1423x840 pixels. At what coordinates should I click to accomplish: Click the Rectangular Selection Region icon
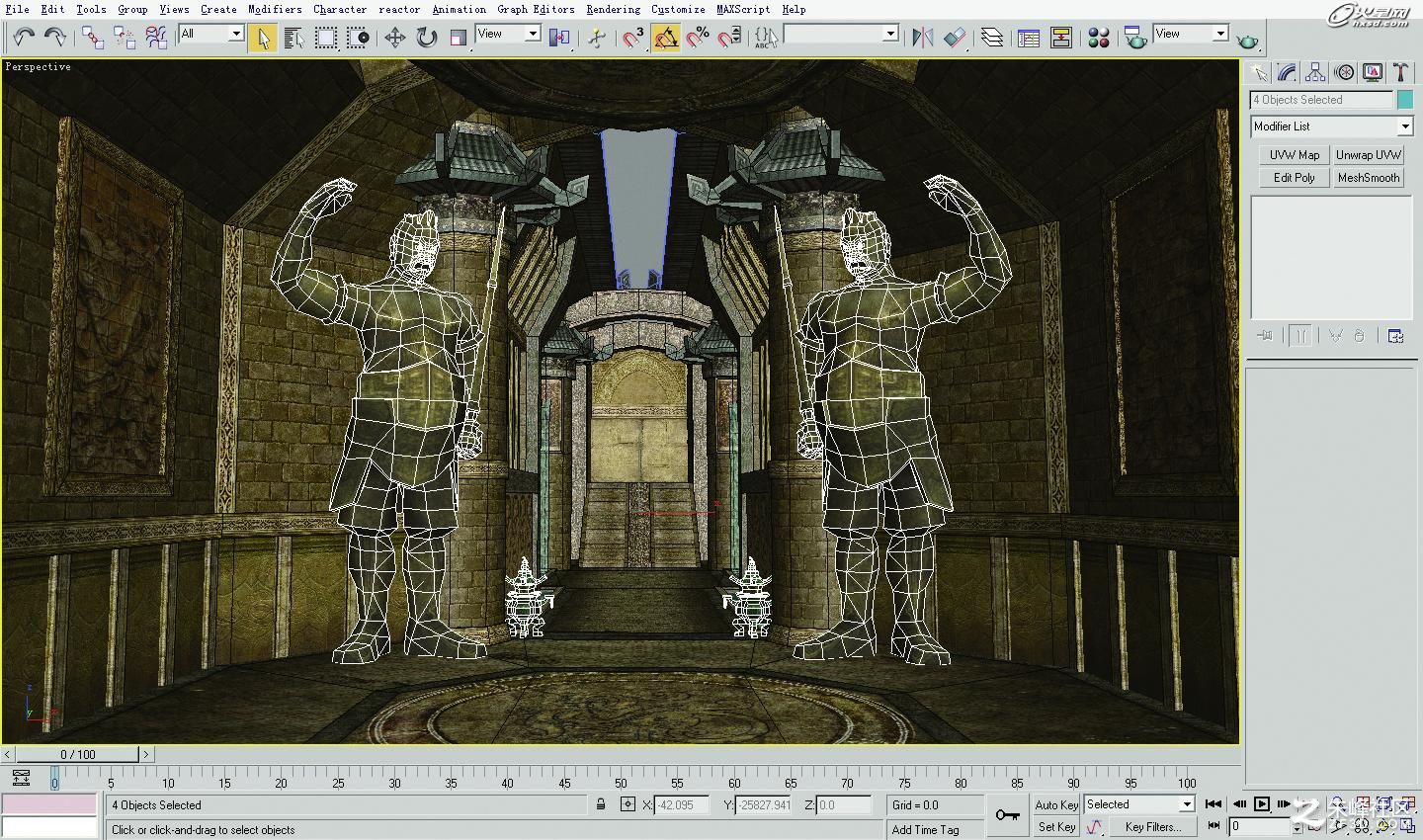(325, 38)
